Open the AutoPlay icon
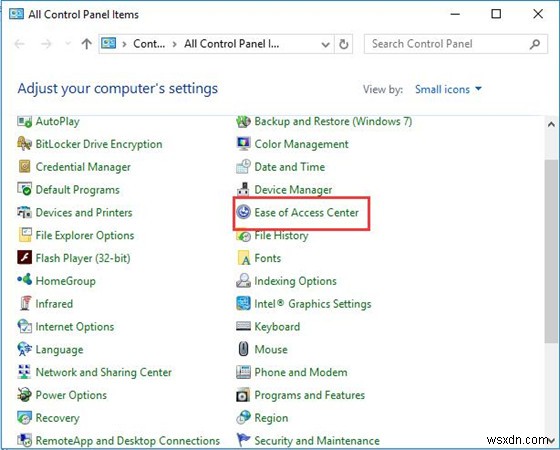The width and height of the screenshot is (560, 450). [24, 121]
